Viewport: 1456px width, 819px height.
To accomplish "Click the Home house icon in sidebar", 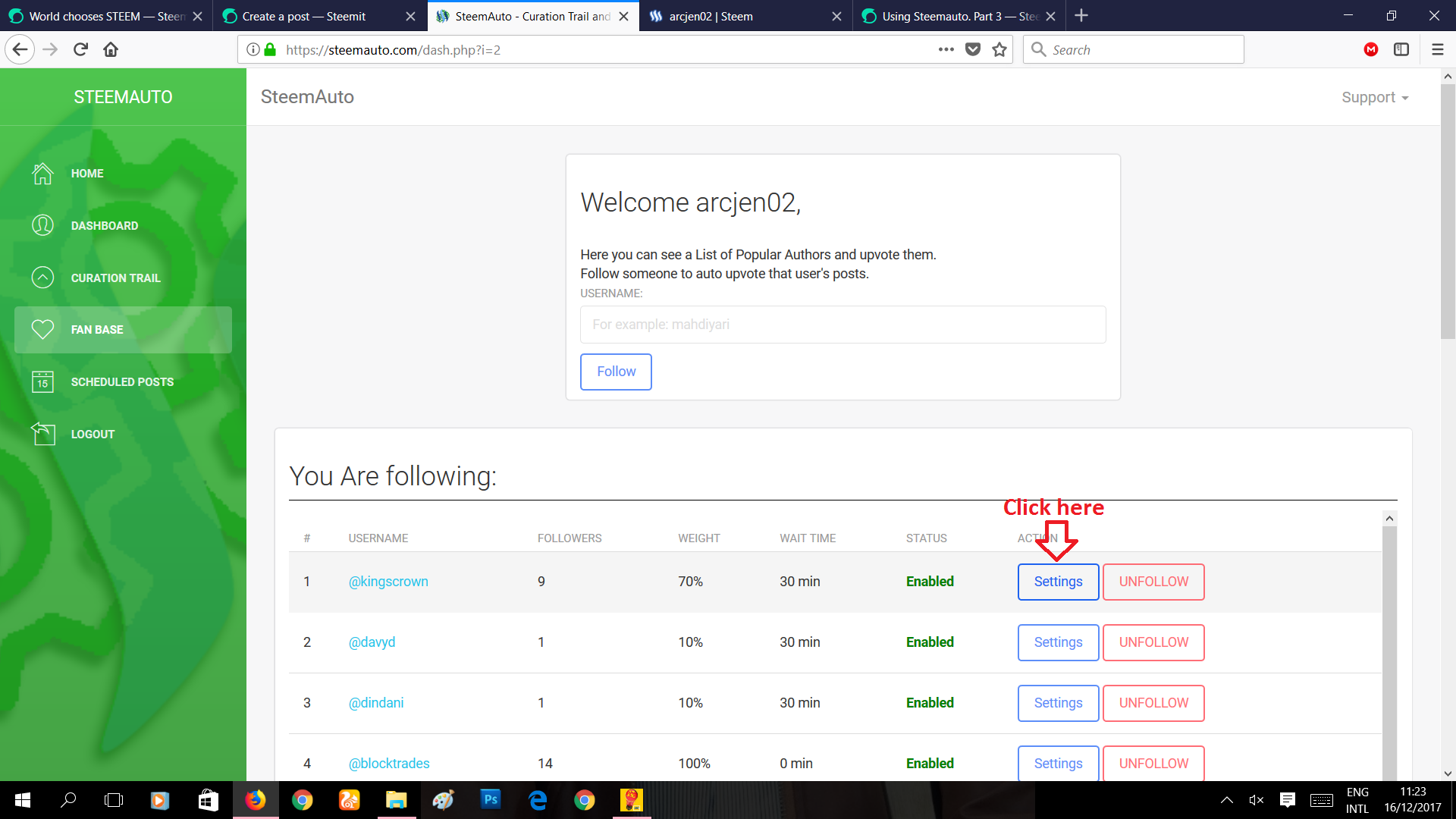I will click(42, 174).
